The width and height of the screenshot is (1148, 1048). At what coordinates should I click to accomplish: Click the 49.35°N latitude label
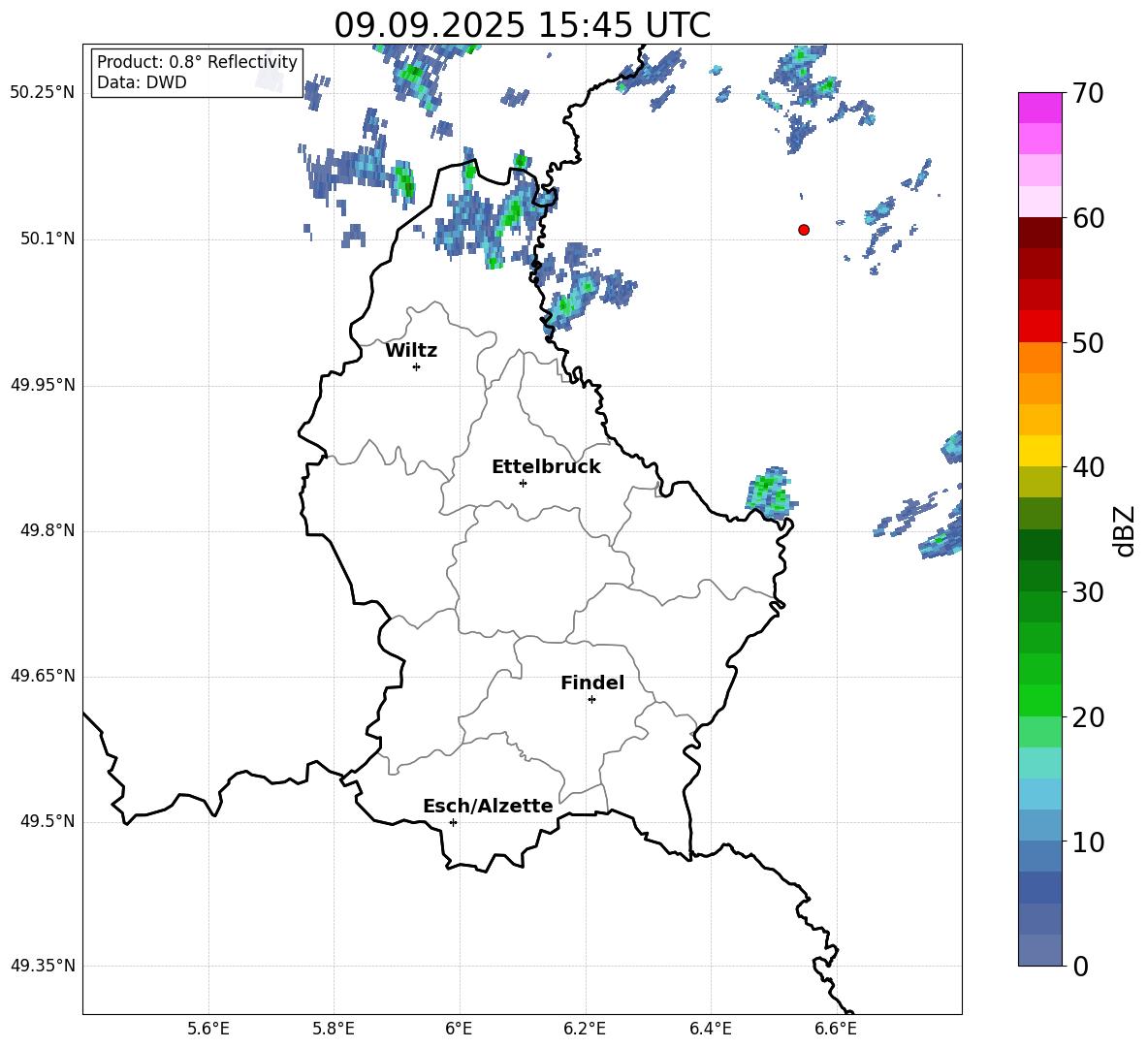pos(43,966)
